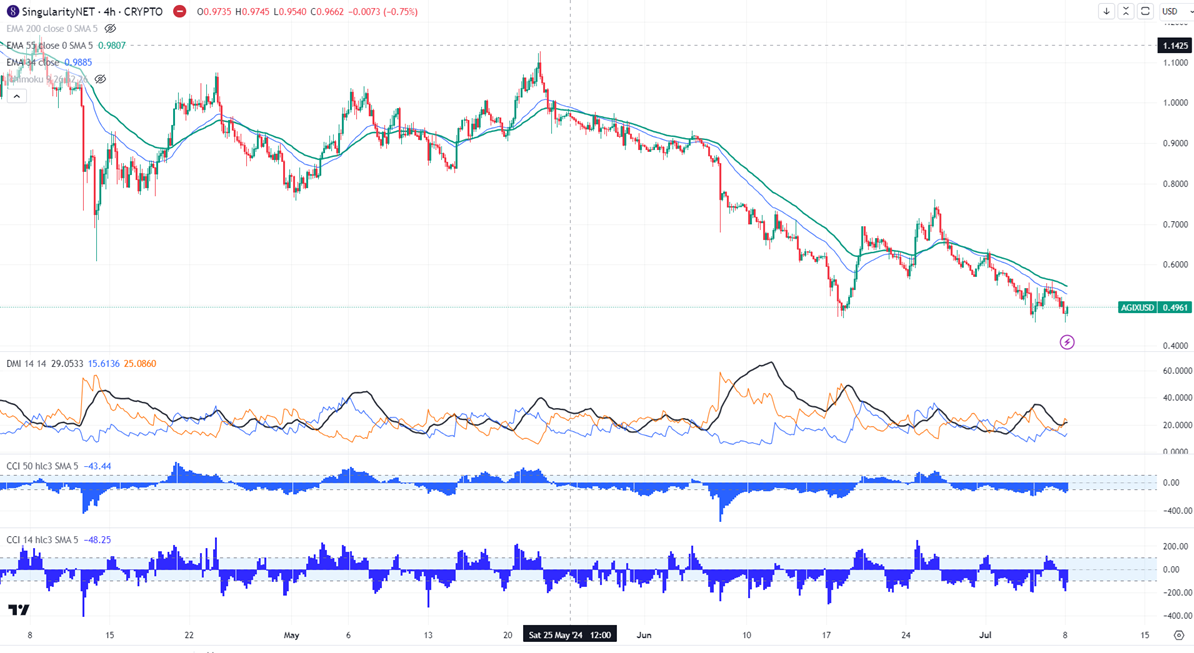
Task: Click the CCI 50 value −43.44
Action: pyautogui.click(x=97, y=466)
